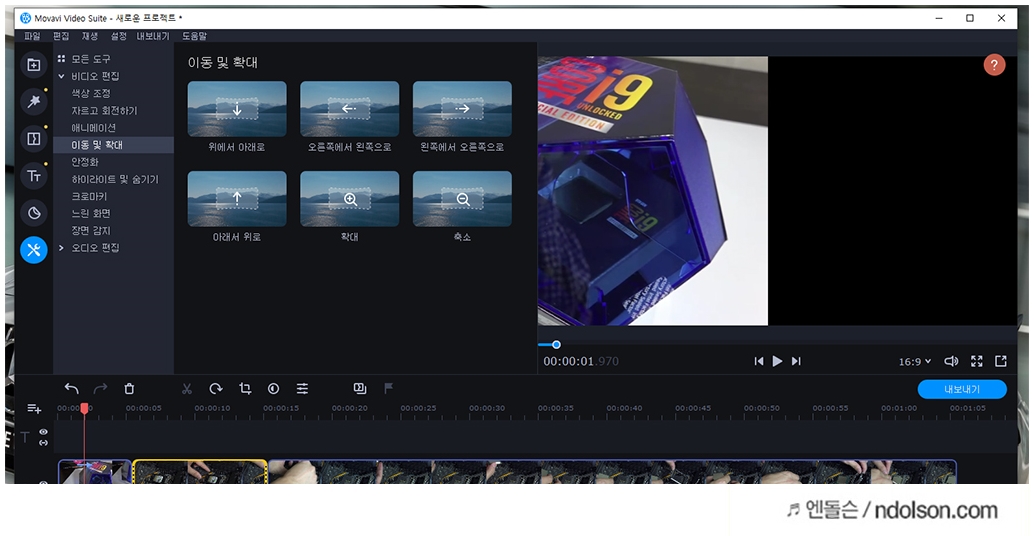Open the 설정 menu
Screen dimensions: 1034x536
[x=118, y=36]
